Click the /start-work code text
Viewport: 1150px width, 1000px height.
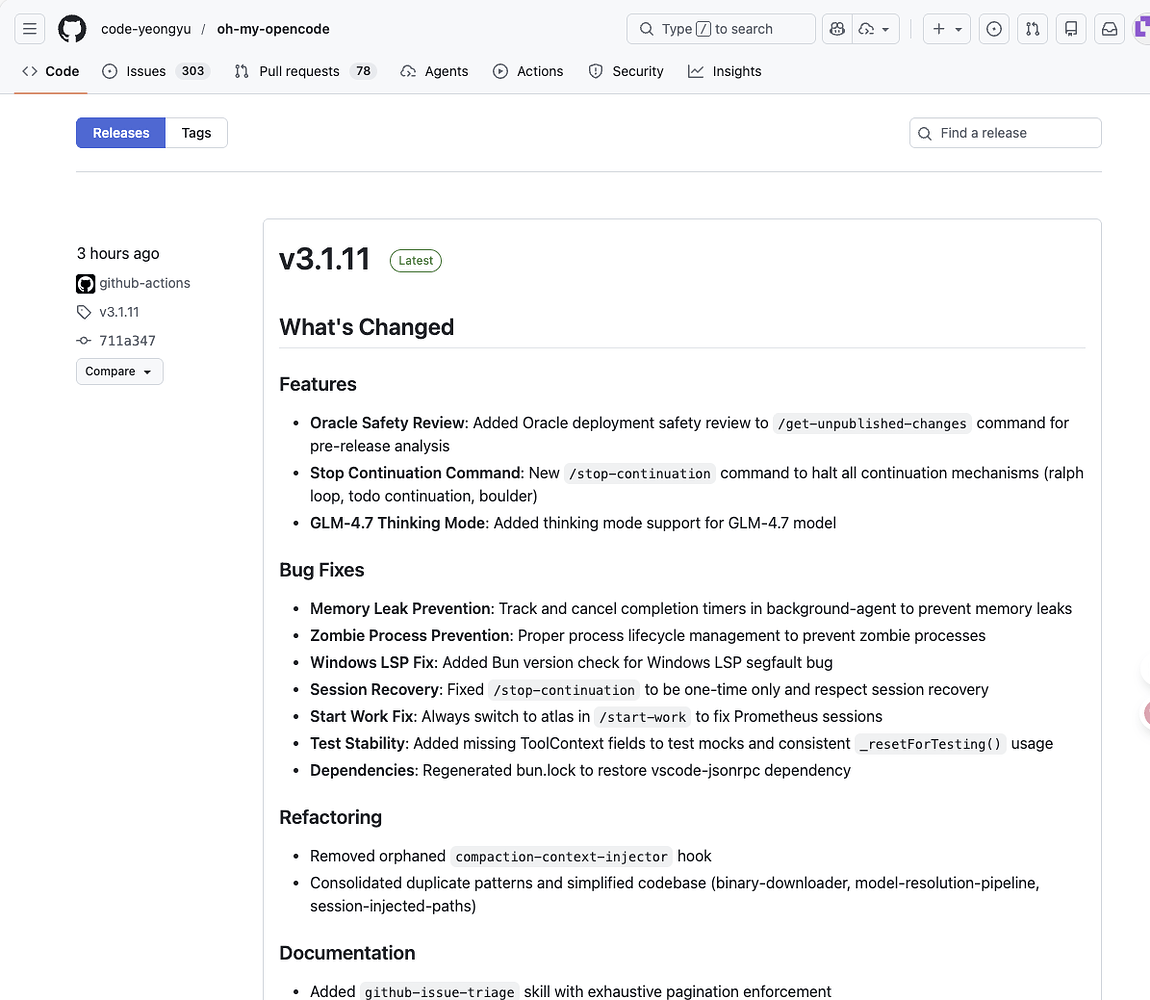(642, 717)
